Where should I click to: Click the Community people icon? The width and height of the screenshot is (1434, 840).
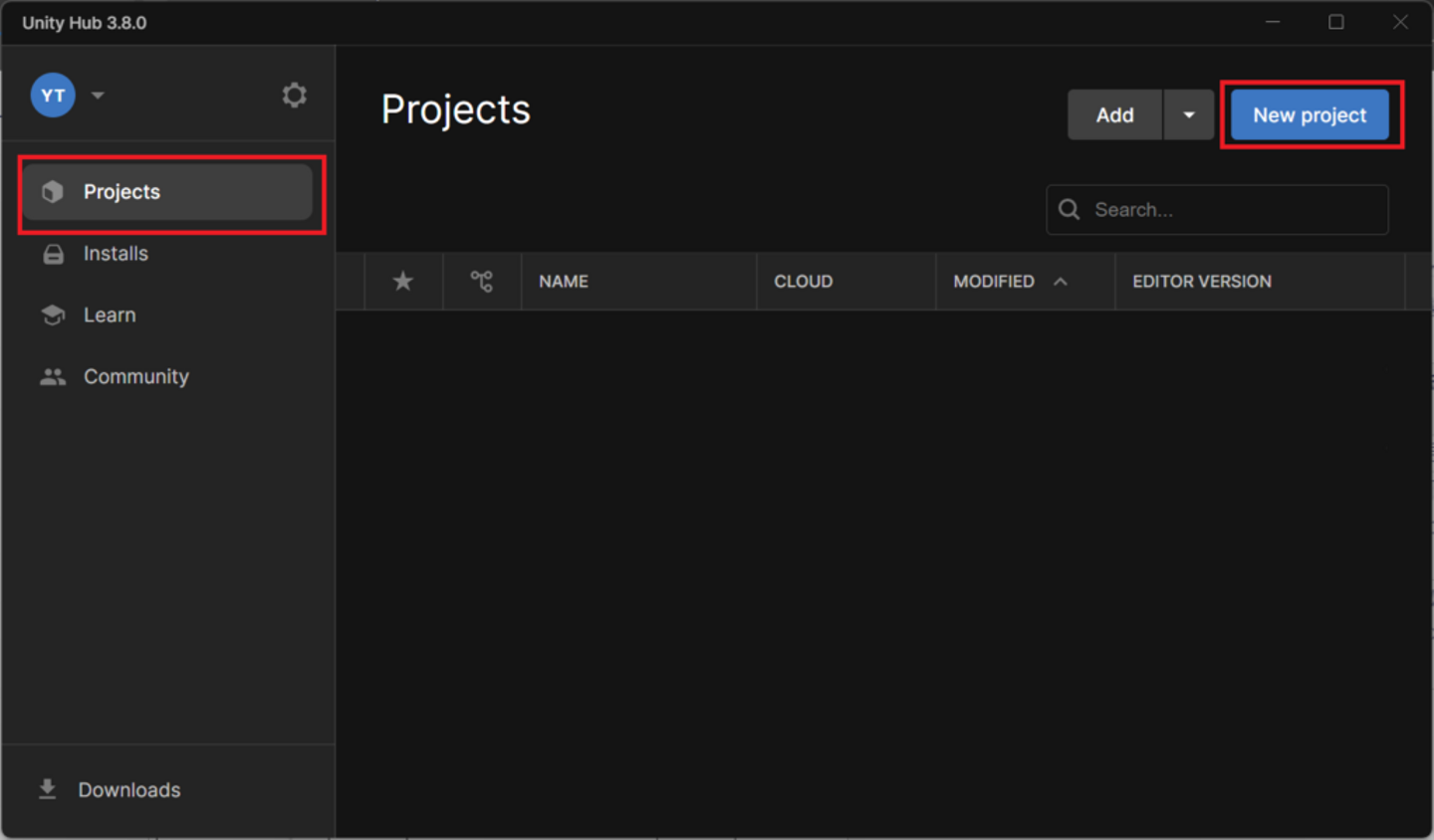(53, 377)
